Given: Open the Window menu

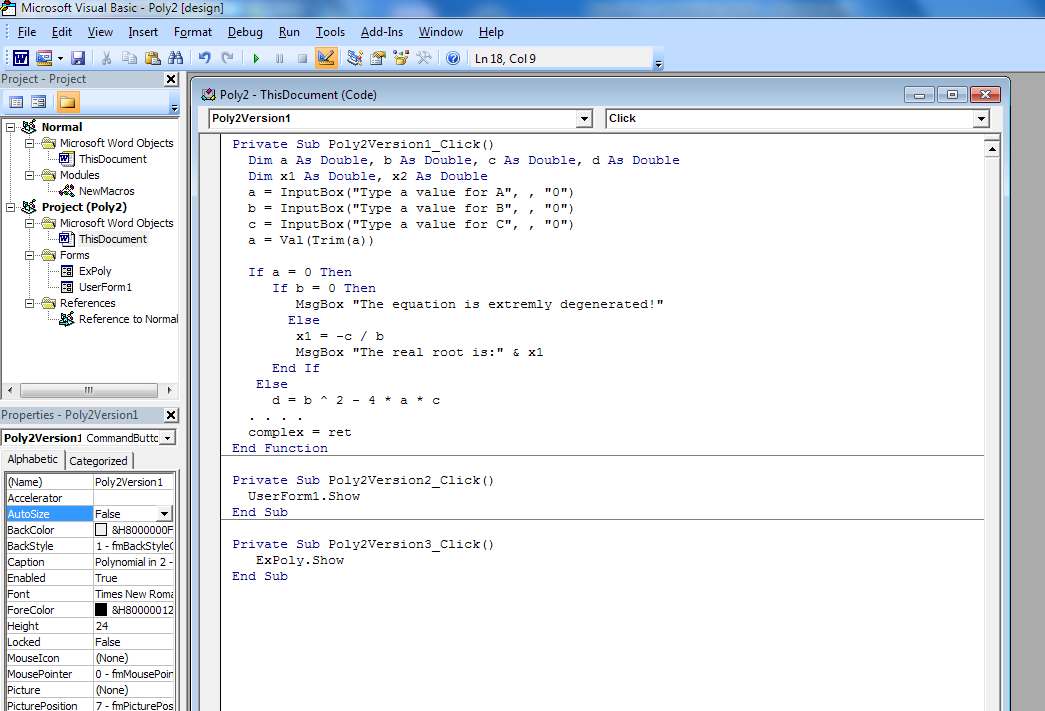Looking at the screenshot, I should 441,32.
